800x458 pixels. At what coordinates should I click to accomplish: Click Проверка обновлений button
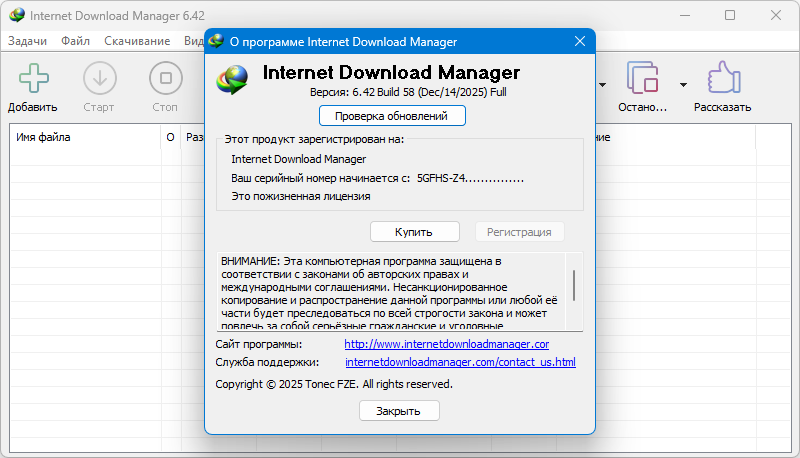392,116
